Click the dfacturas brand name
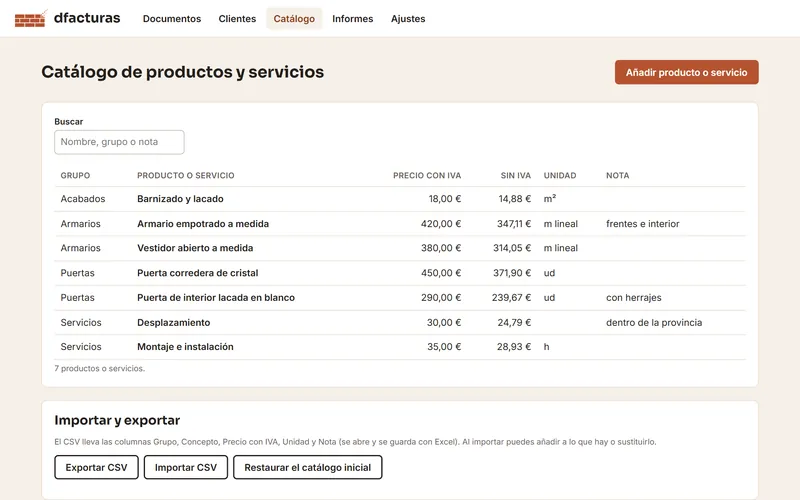This screenshot has height=500, width=800. [87, 18]
